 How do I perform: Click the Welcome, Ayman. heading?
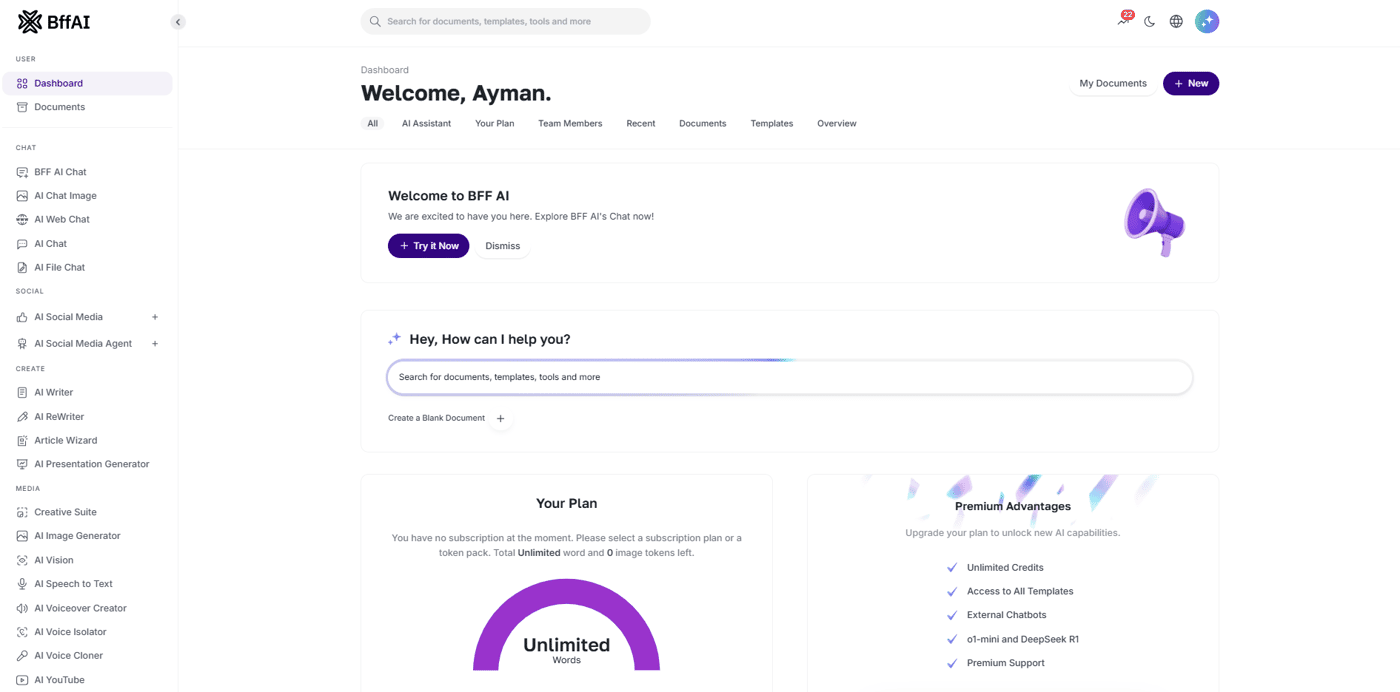click(x=456, y=93)
